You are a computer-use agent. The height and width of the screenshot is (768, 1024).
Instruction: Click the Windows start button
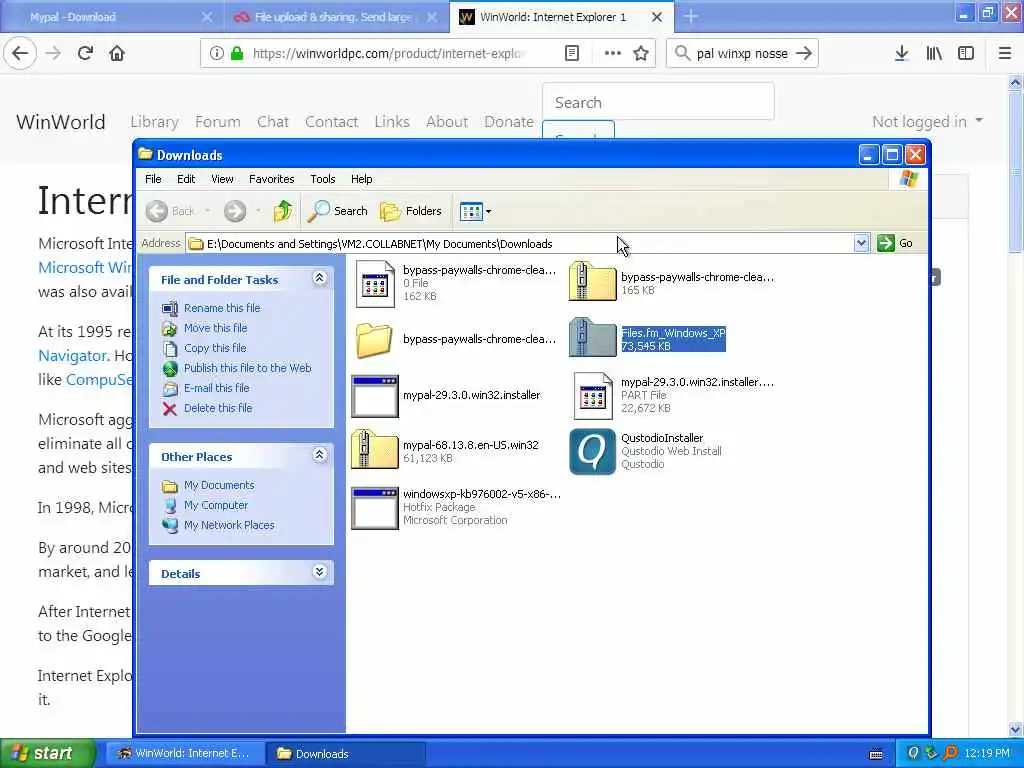[x=46, y=753]
